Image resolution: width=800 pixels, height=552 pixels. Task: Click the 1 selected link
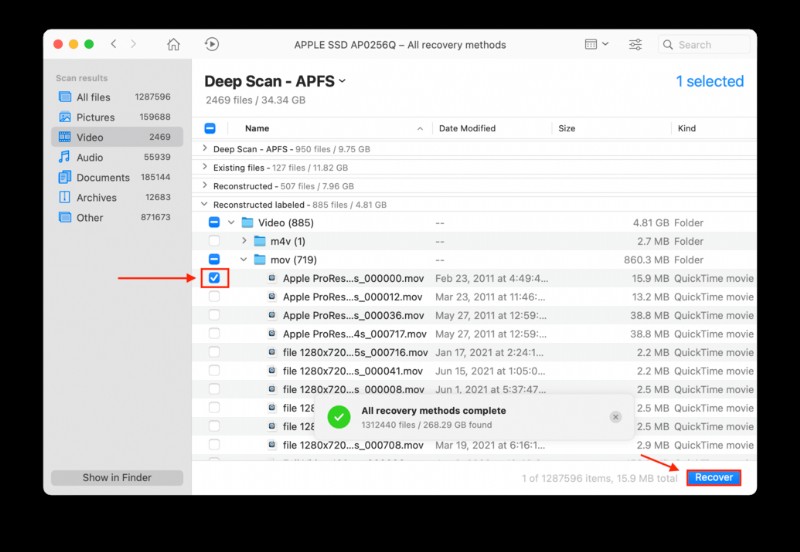pyautogui.click(x=710, y=81)
